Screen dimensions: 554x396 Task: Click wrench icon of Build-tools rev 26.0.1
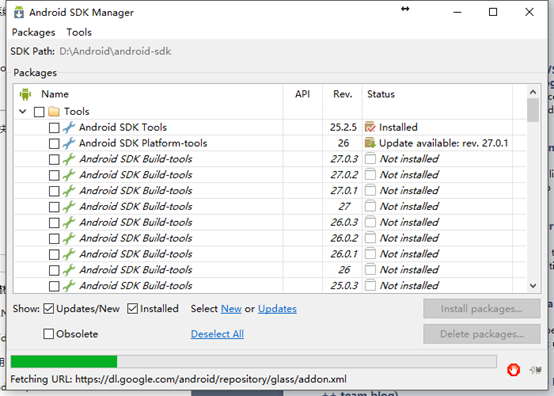69,254
